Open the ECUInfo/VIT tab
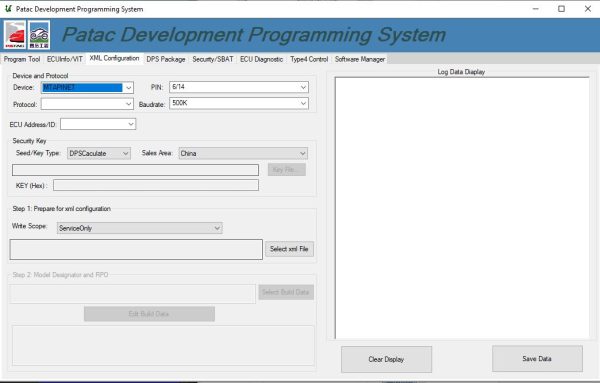 65,59
